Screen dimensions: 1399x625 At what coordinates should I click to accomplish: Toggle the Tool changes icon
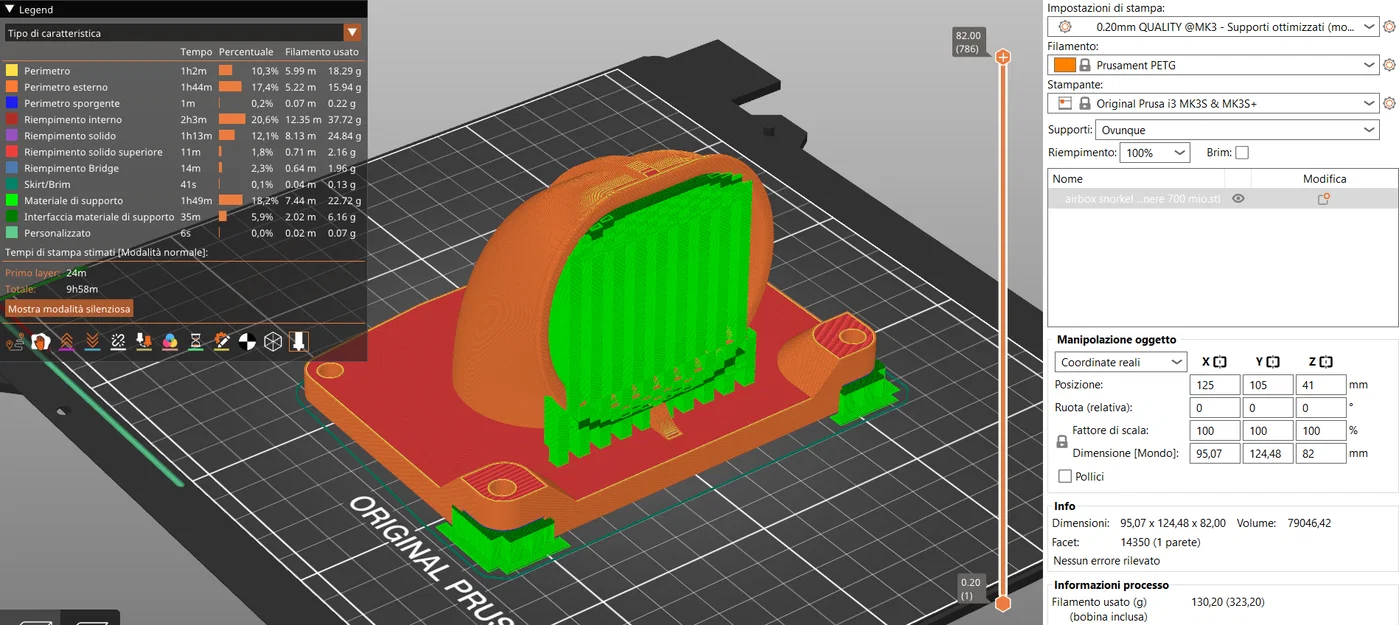click(144, 342)
